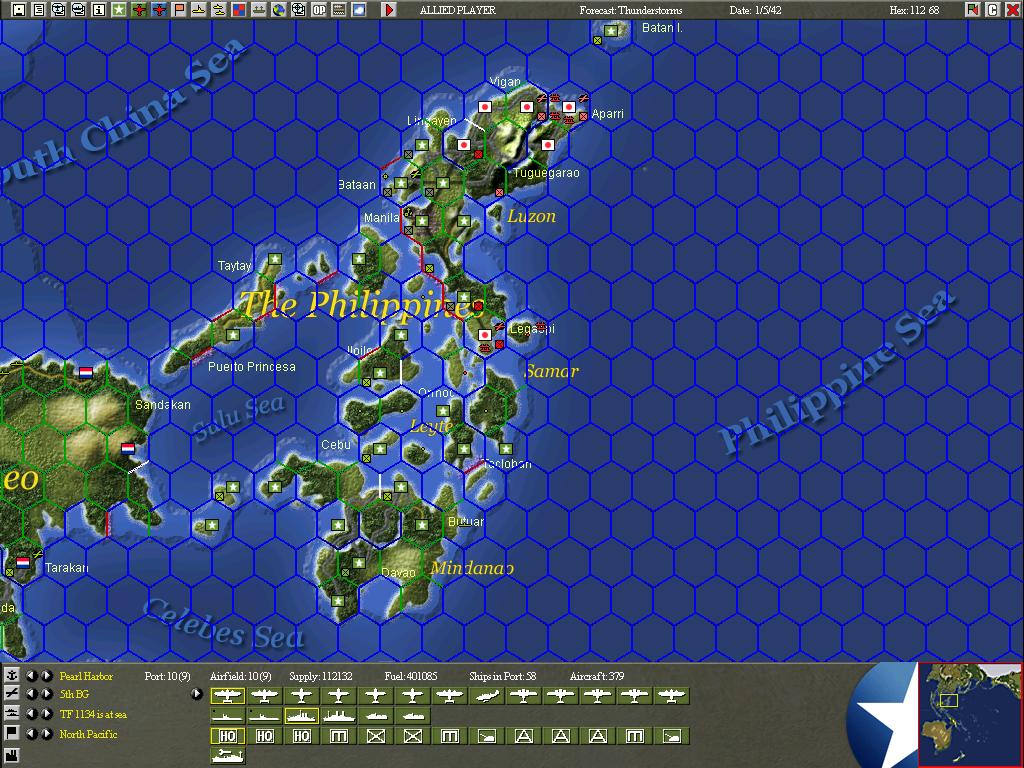Expand the air group list arrow before the plane icons
This screenshot has width=1024, height=768.
pos(196,694)
